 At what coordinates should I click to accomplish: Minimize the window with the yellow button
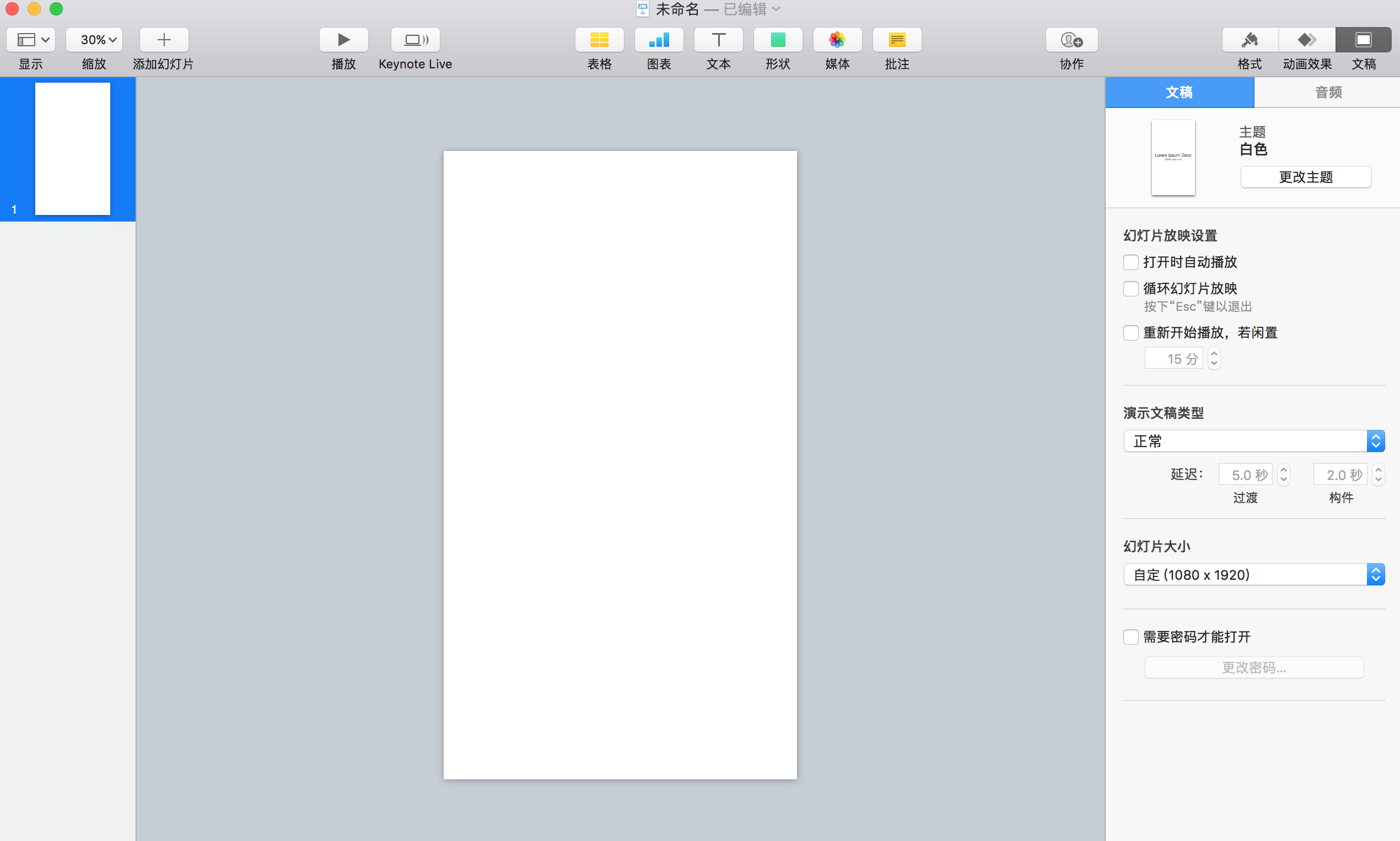(34, 9)
